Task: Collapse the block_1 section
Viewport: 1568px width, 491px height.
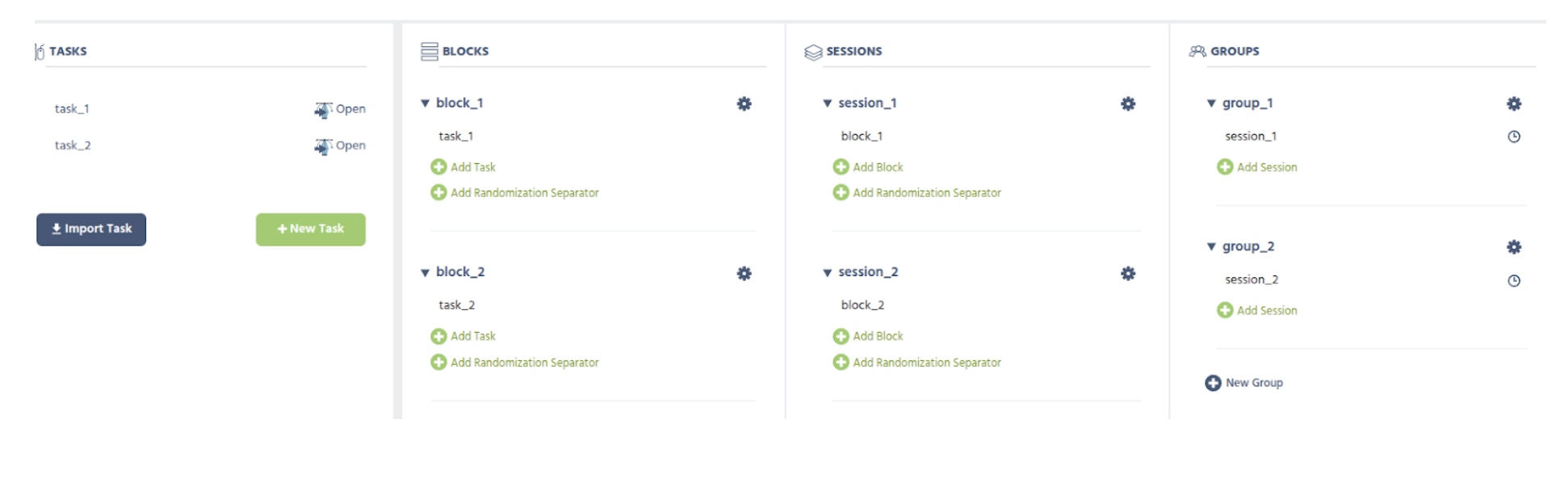Action: (426, 103)
